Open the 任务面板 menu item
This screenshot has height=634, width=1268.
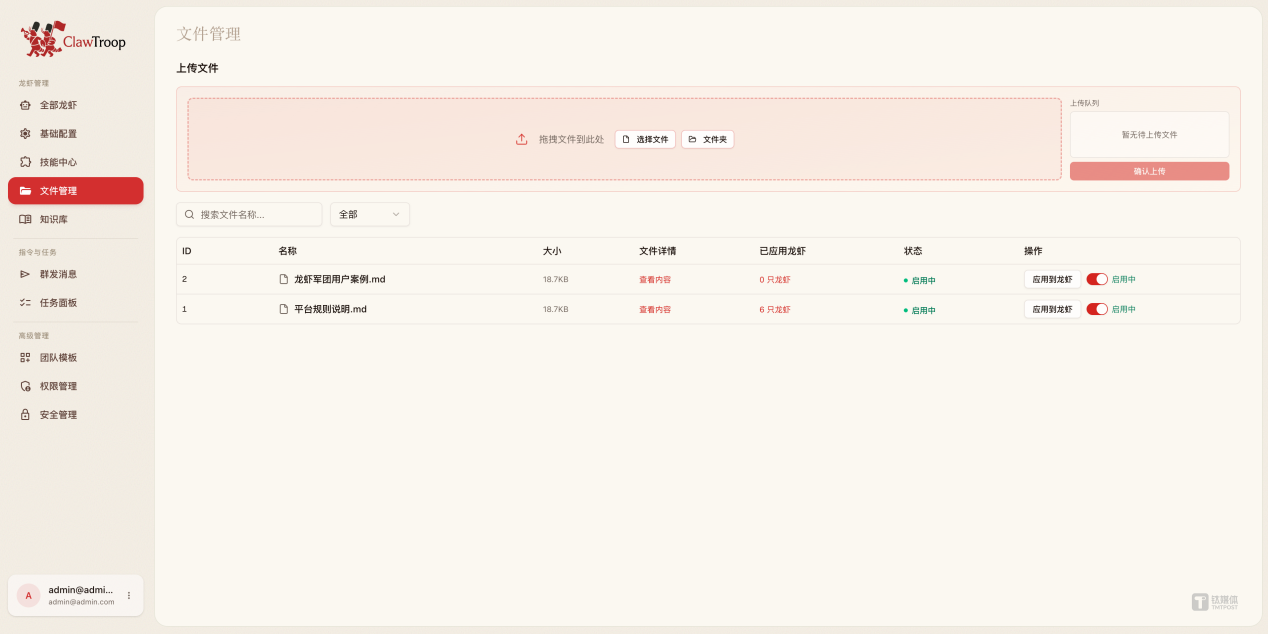tap(58, 303)
